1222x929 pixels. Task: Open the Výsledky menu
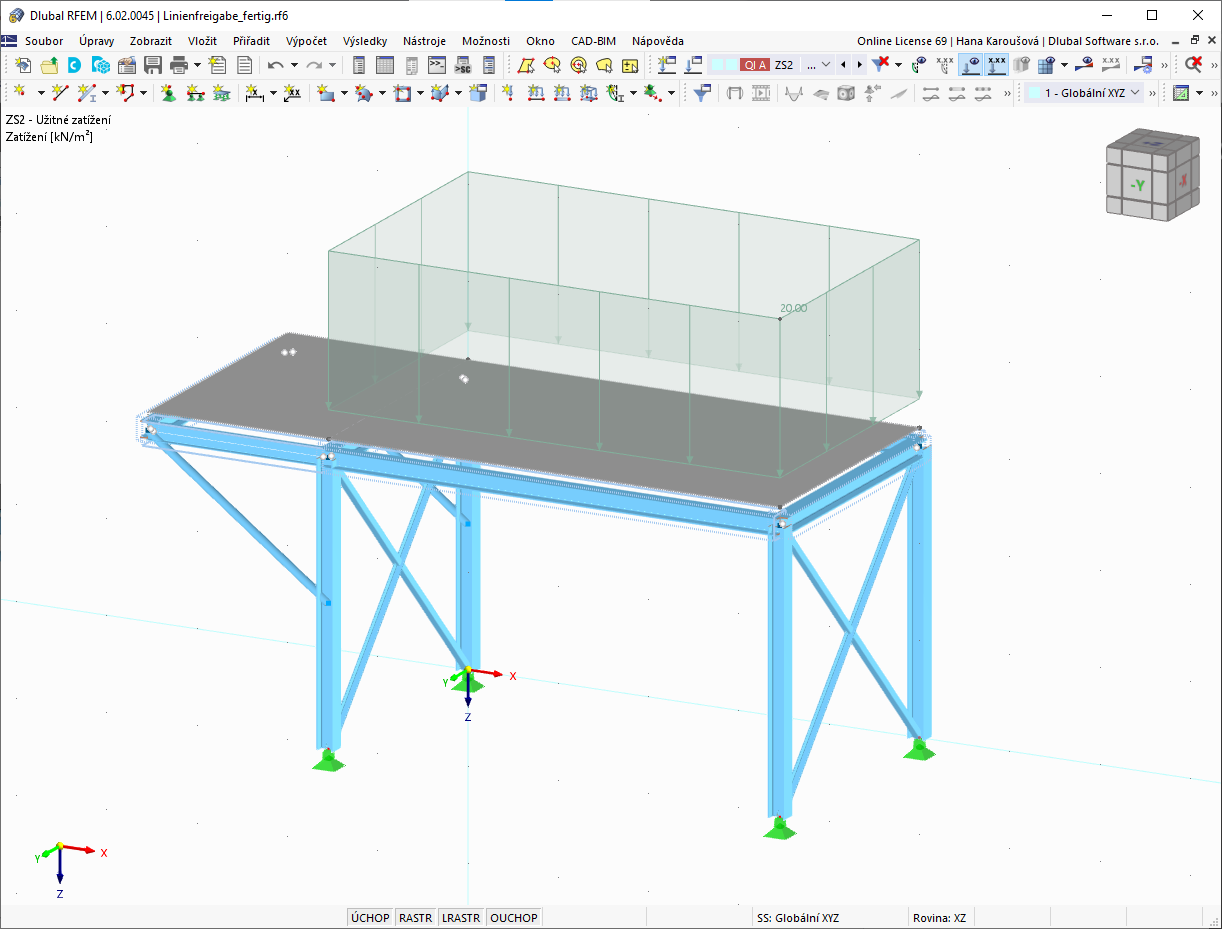pyautogui.click(x=365, y=41)
